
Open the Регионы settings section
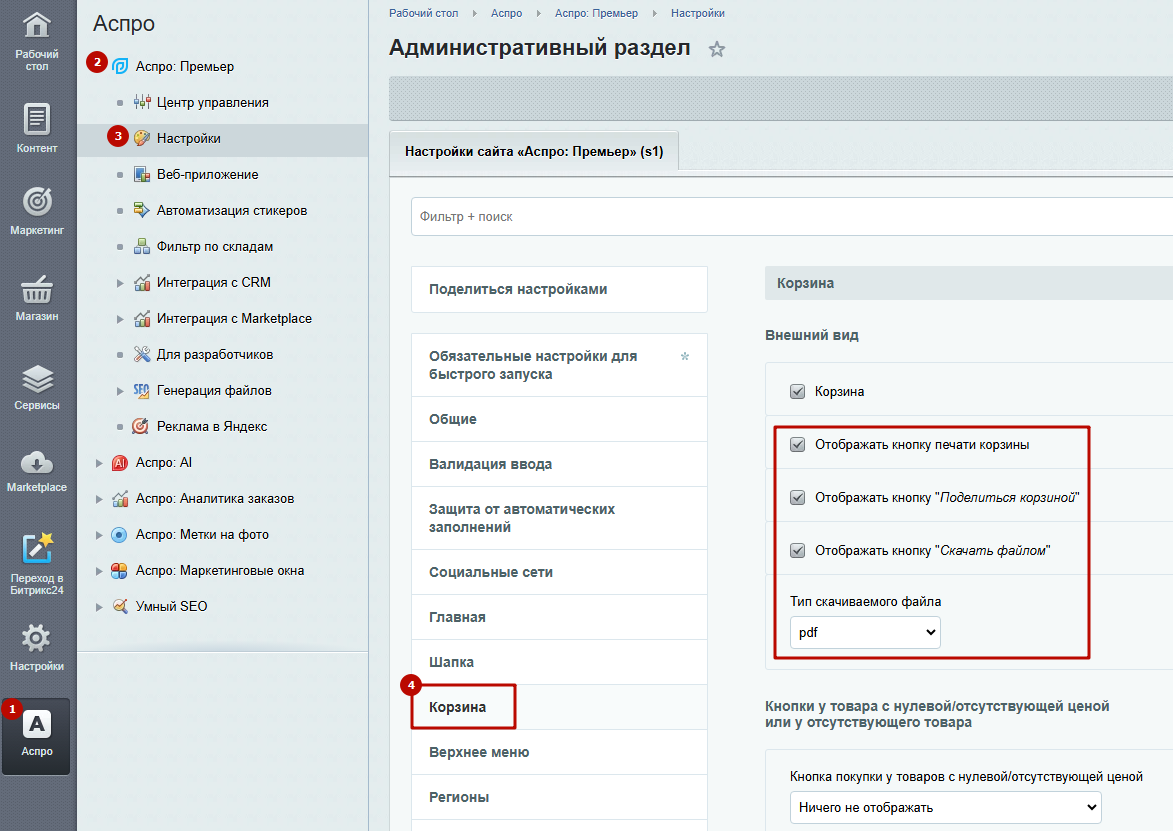click(x=559, y=797)
